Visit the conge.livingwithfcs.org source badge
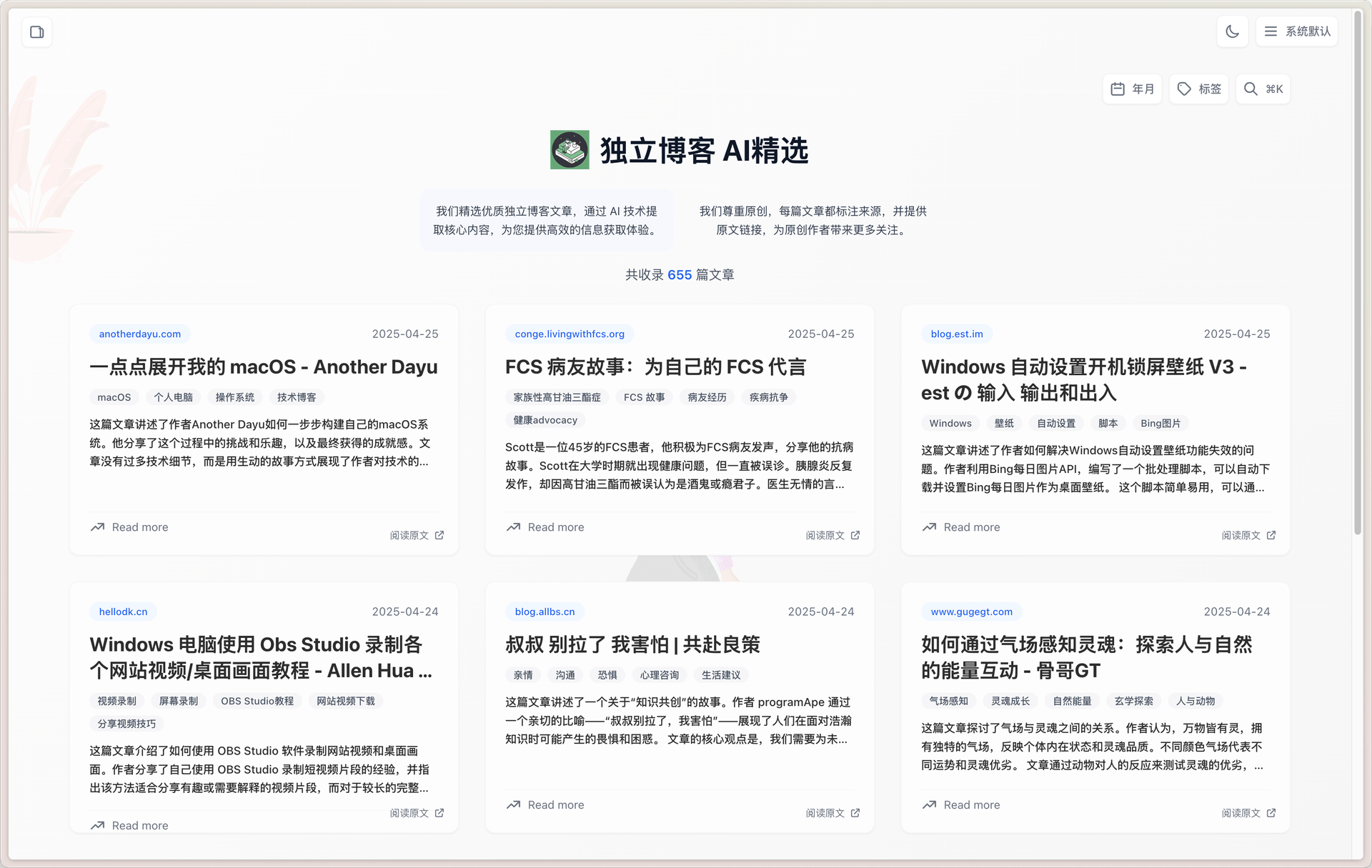This screenshot has height=868, width=1372. click(x=570, y=334)
